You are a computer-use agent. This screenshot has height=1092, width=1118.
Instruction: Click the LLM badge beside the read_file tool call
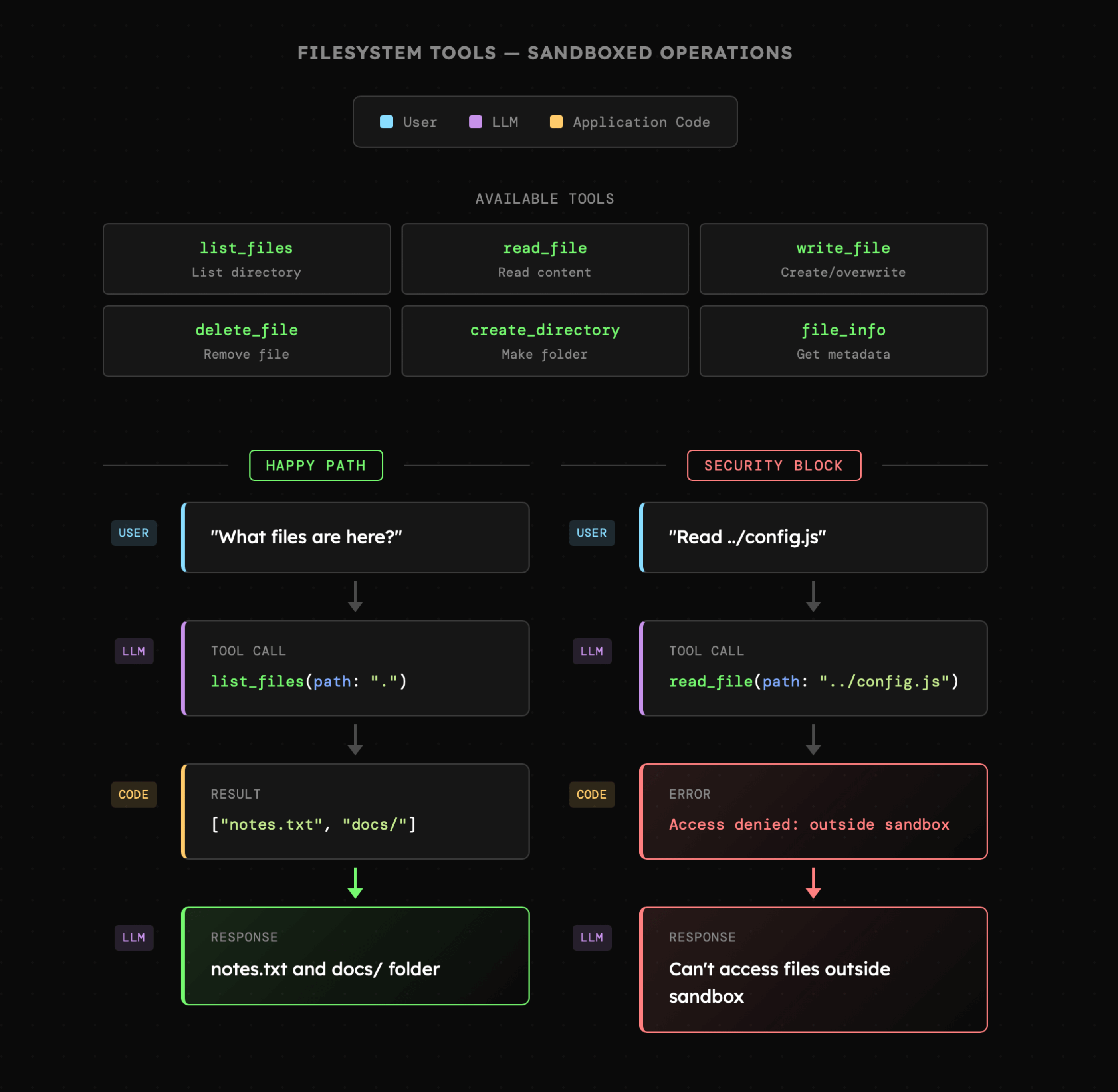click(591, 652)
